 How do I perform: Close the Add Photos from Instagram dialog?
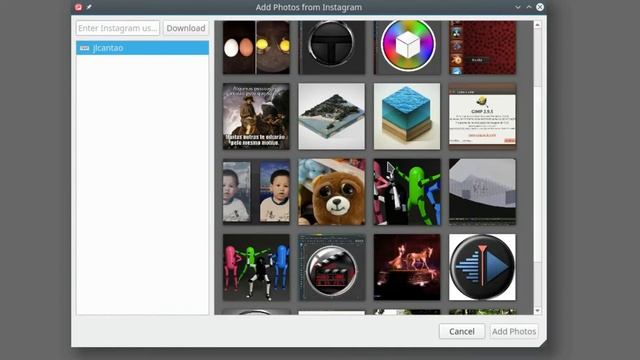pos(540,7)
